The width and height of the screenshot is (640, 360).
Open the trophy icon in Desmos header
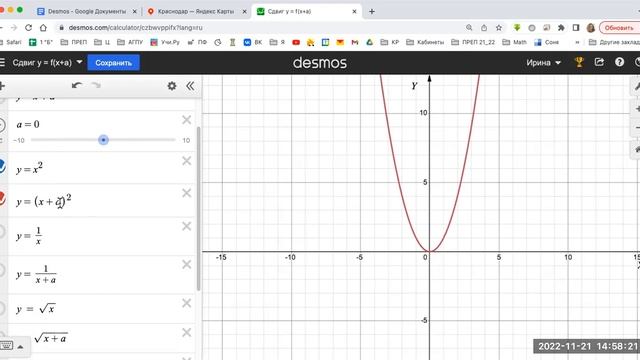[x=579, y=62]
